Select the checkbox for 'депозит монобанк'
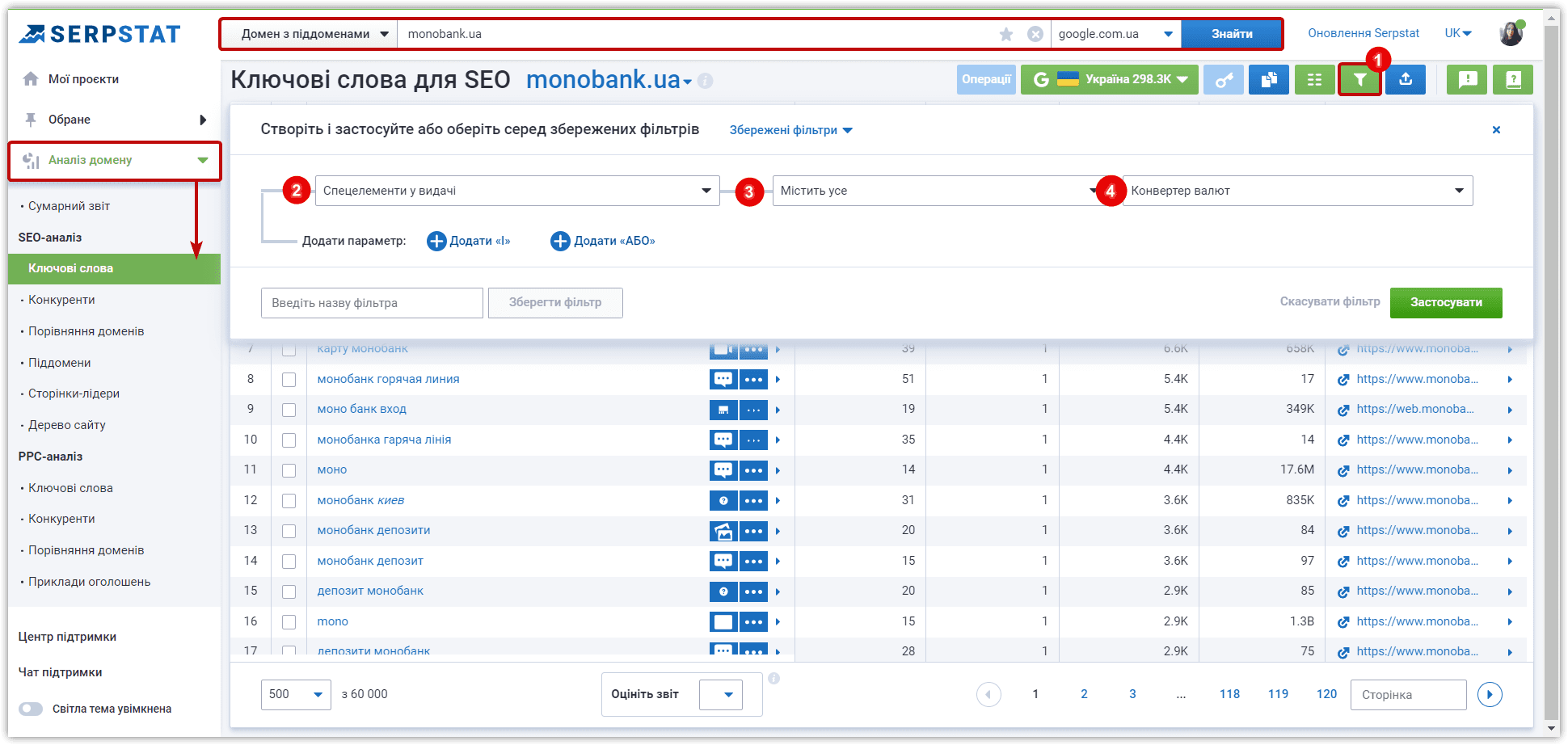The width and height of the screenshot is (1568, 745). (x=289, y=591)
